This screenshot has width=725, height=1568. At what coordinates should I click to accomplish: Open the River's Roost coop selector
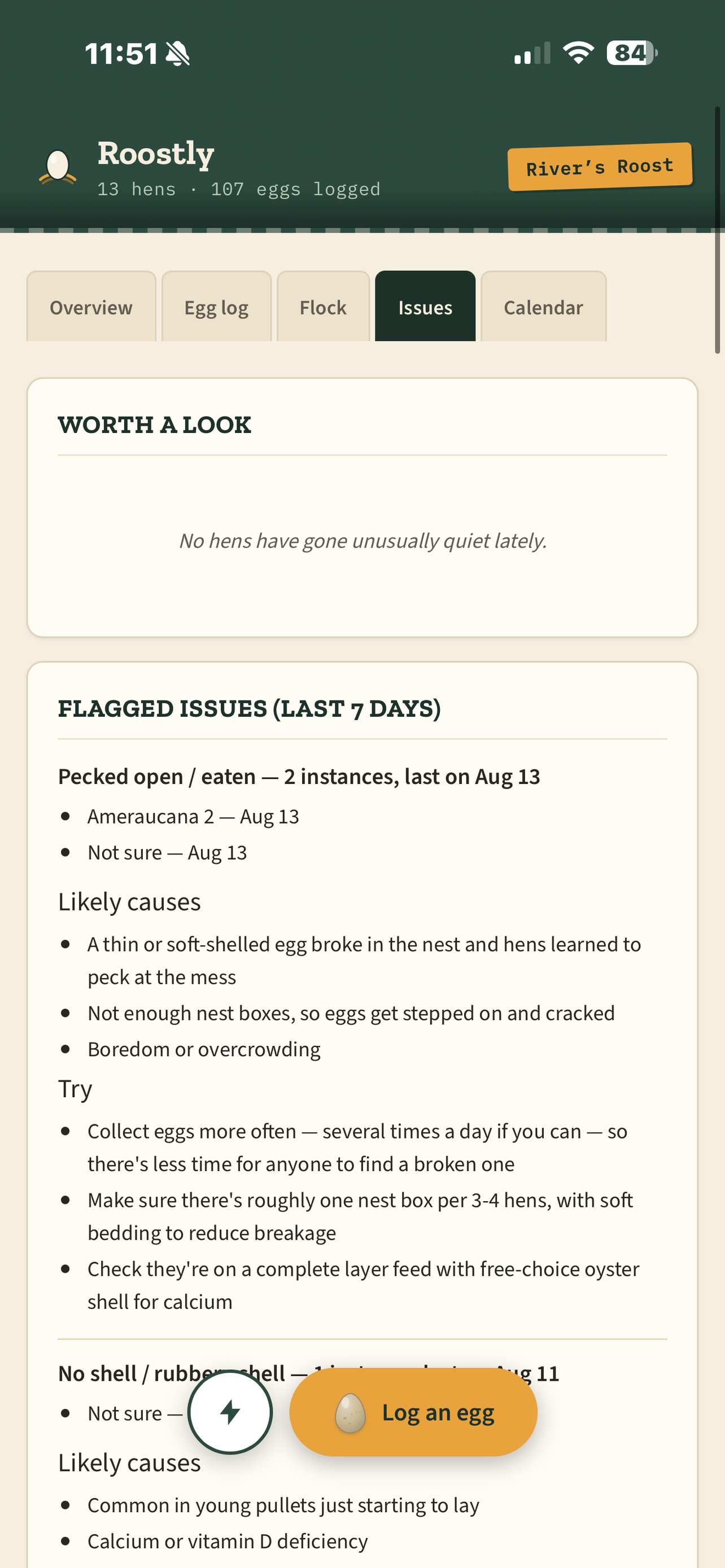pyautogui.click(x=600, y=167)
